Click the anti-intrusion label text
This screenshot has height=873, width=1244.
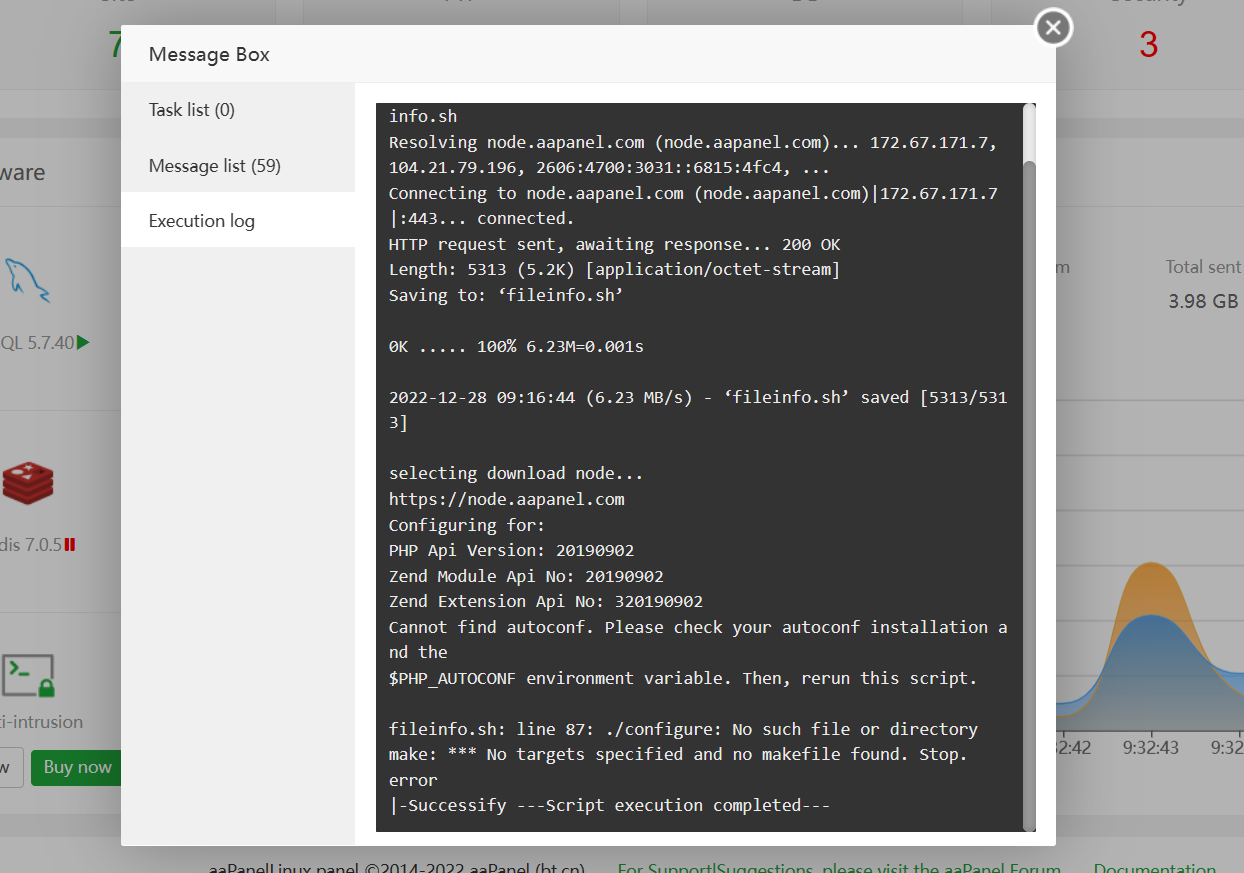[x=42, y=722]
